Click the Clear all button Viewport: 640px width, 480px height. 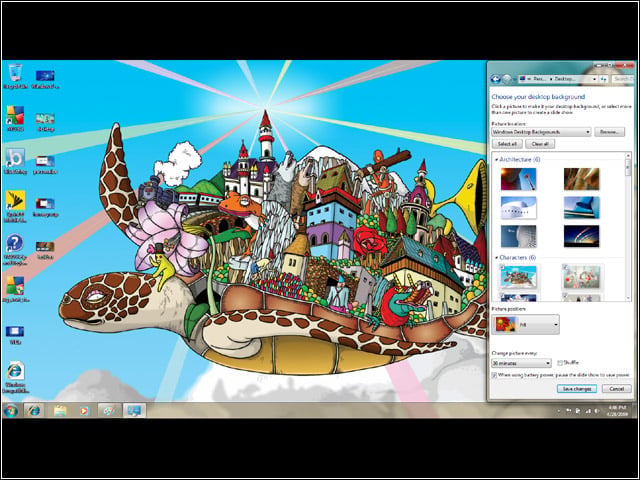point(540,144)
